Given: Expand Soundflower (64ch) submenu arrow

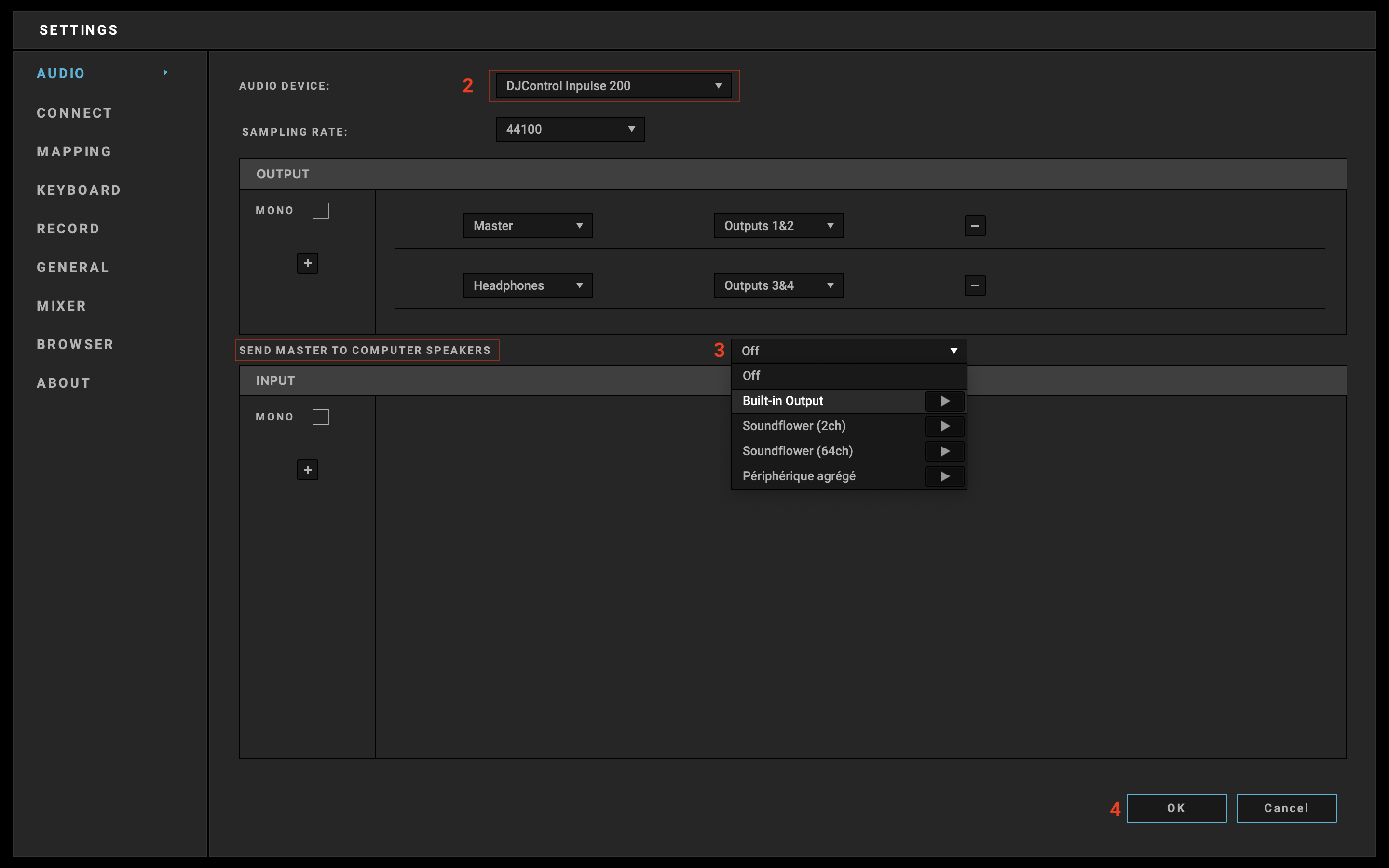Looking at the screenshot, I should pos(944,451).
